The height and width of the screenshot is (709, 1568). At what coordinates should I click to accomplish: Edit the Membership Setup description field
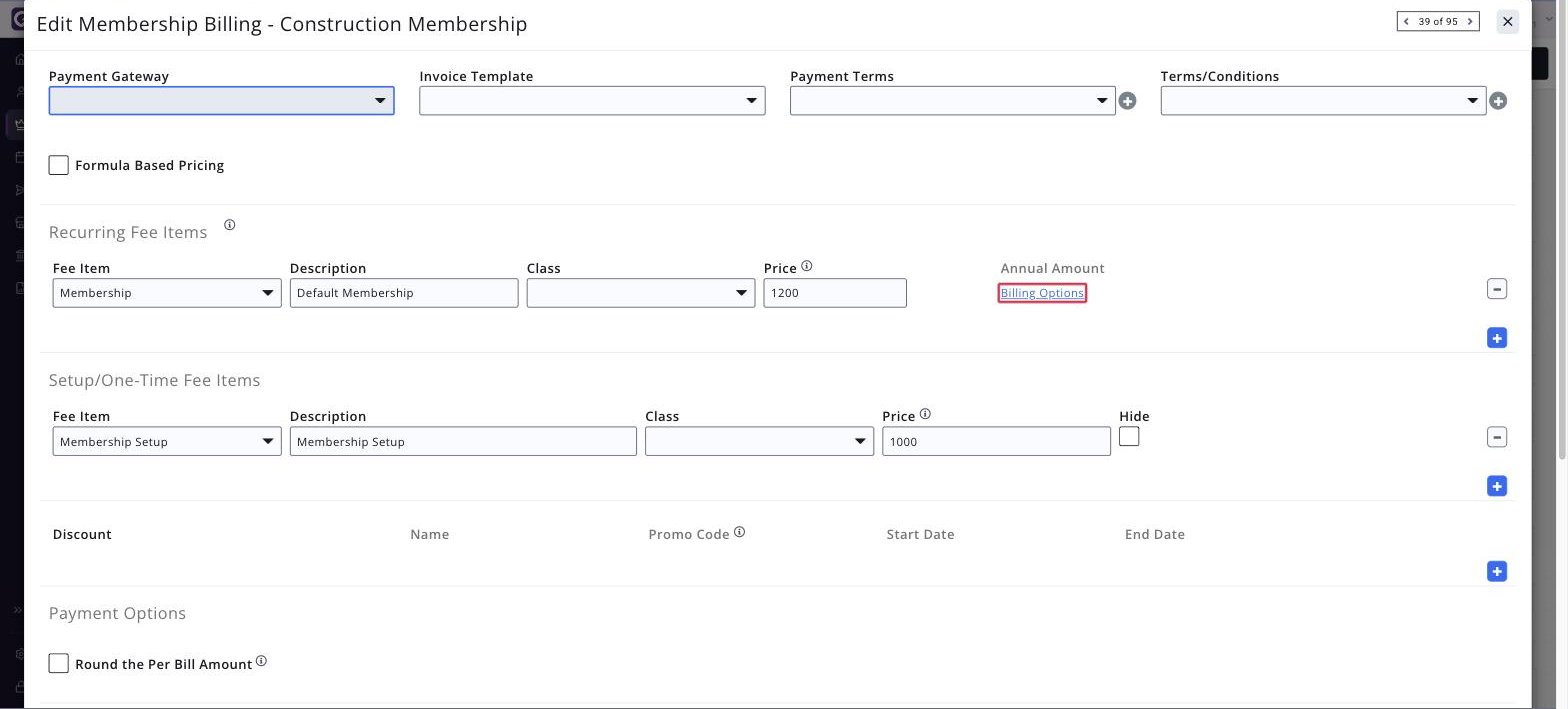click(x=463, y=441)
